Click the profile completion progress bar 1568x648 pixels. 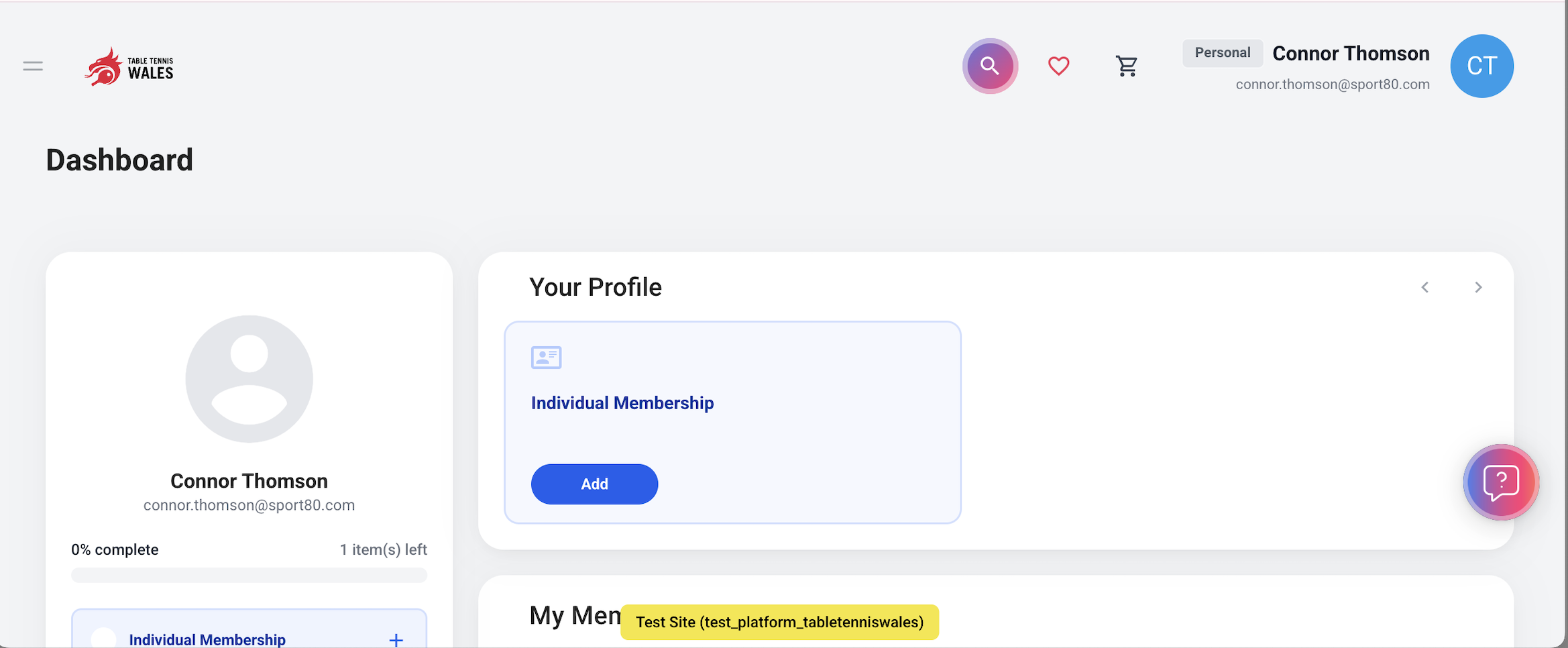(249, 575)
